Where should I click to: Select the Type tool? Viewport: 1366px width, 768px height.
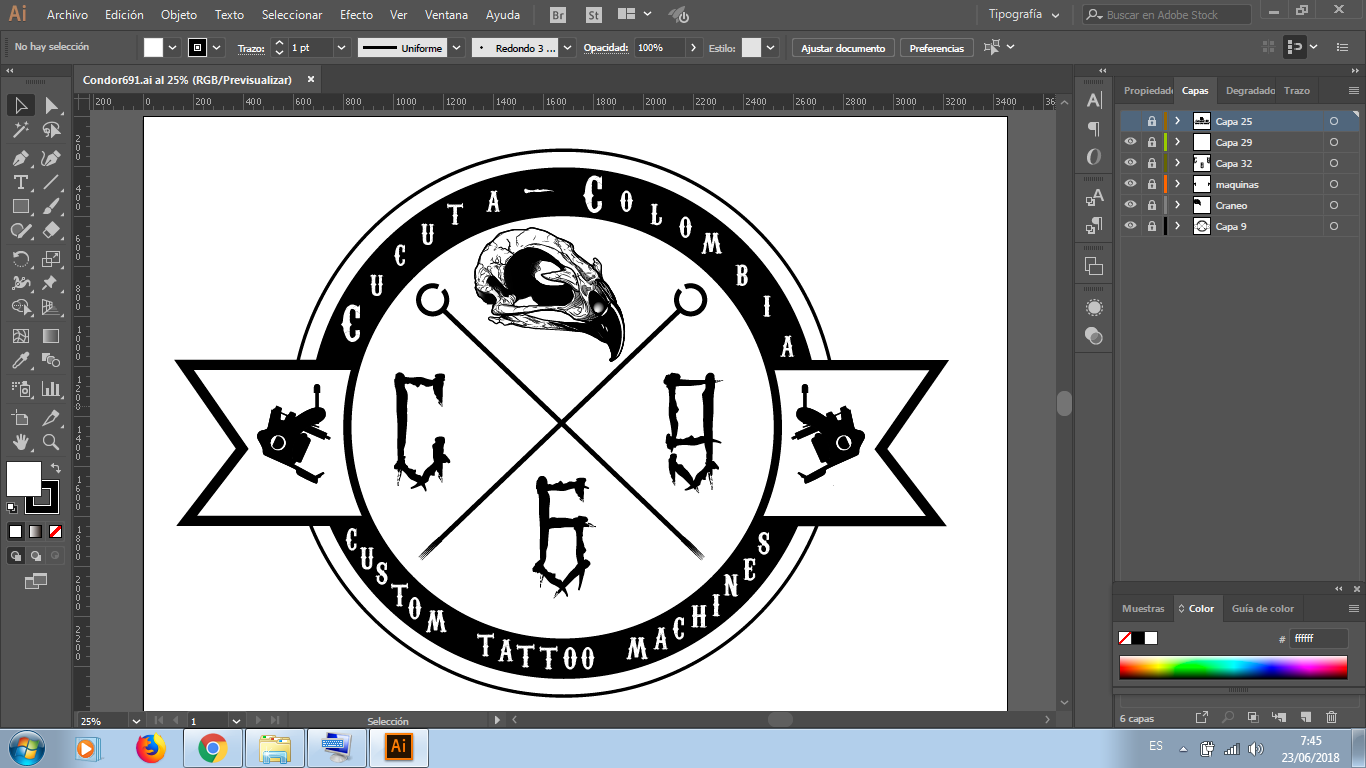[20, 182]
